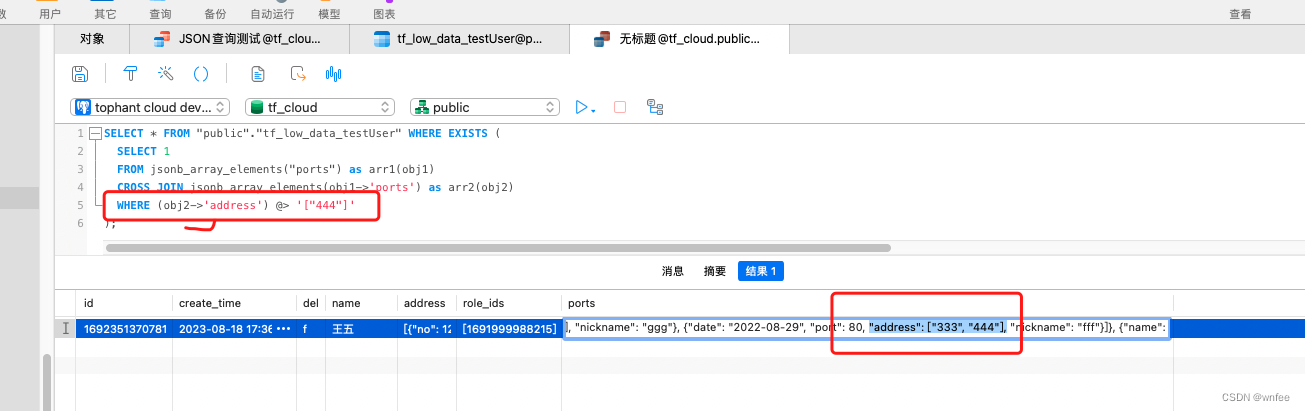Open the 自动运行 toolbar section

[x=273, y=14]
